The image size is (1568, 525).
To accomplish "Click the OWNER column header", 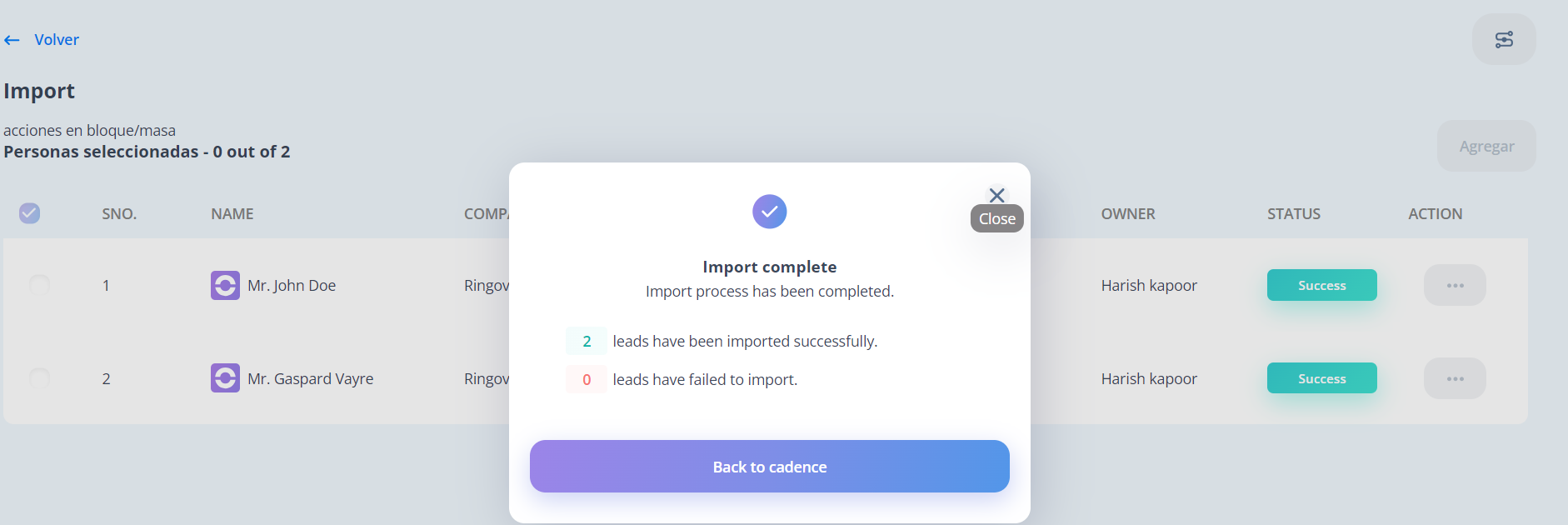I will pyautogui.click(x=1128, y=214).
